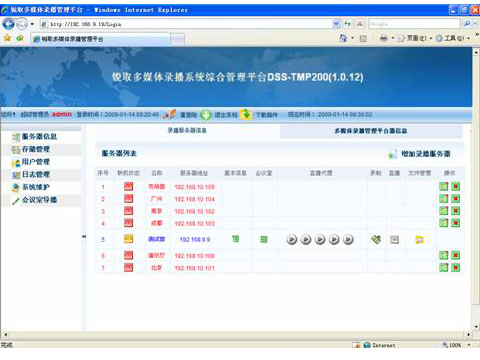Edit server 192.168.10.104 with green edit icon

[444, 199]
